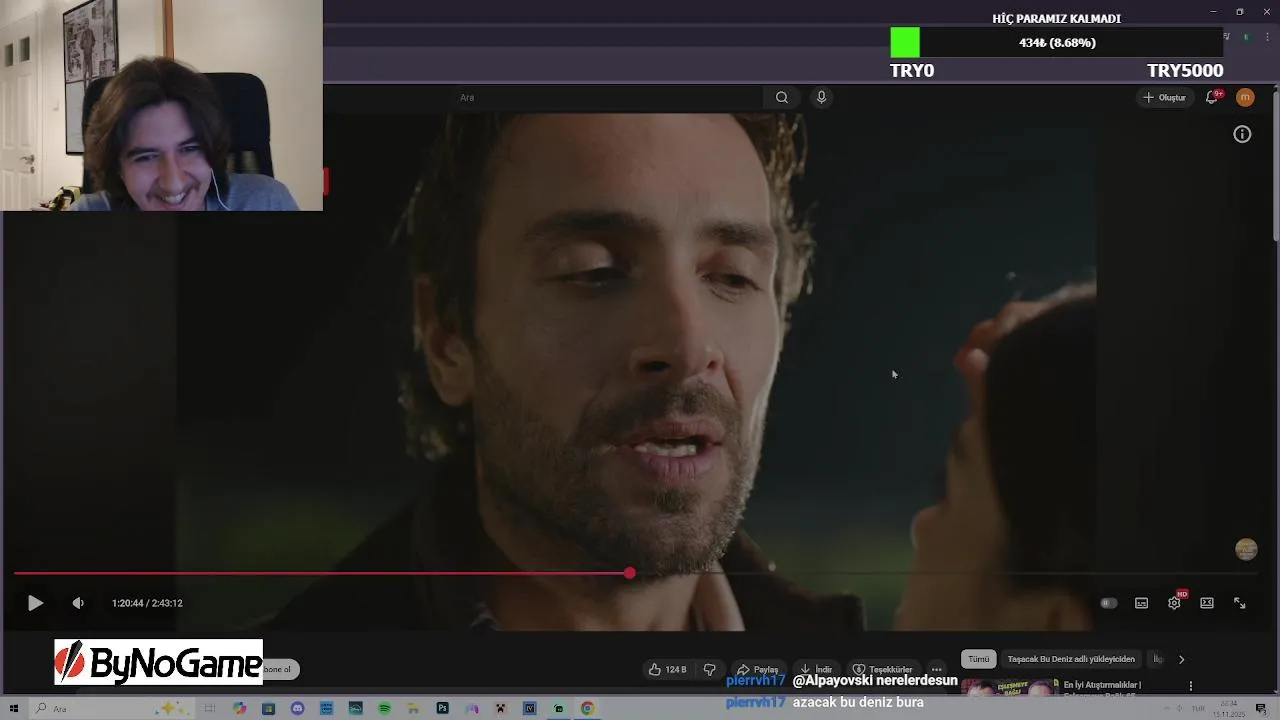
Task: Select the Tümü filter chip
Action: [979, 659]
